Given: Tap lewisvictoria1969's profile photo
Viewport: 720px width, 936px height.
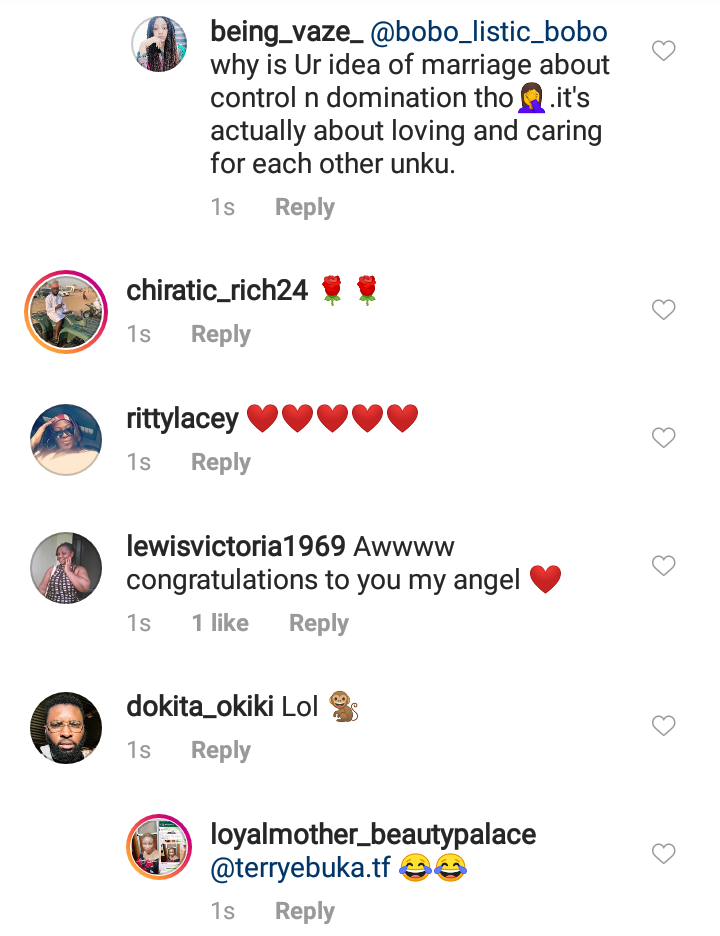Looking at the screenshot, I should point(66,567).
